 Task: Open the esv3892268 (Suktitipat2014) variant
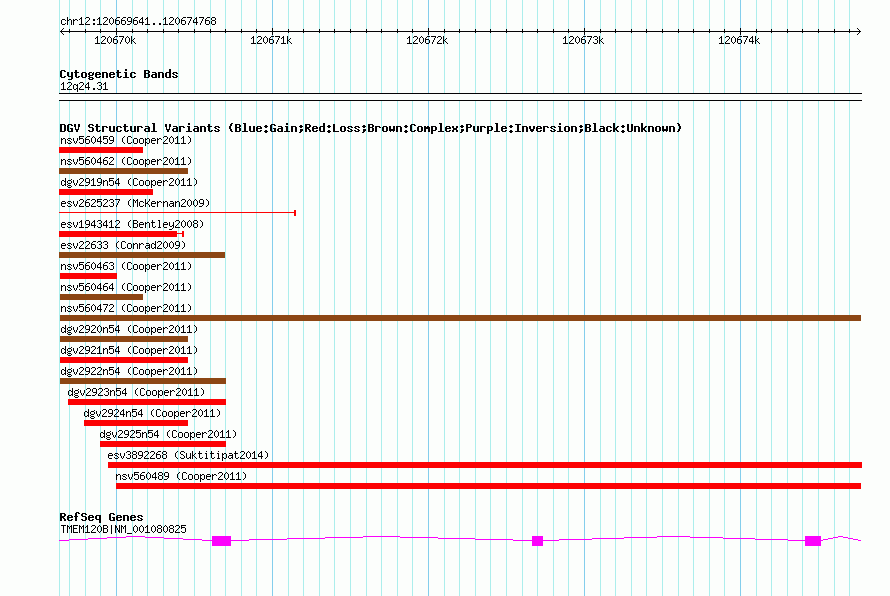[x=188, y=455]
